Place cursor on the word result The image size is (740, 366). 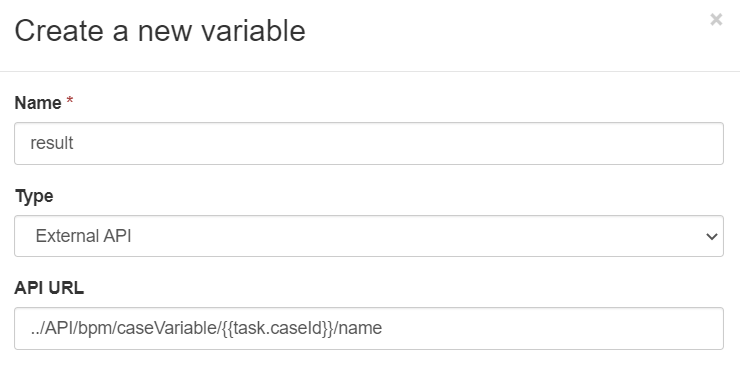(51, 143)
